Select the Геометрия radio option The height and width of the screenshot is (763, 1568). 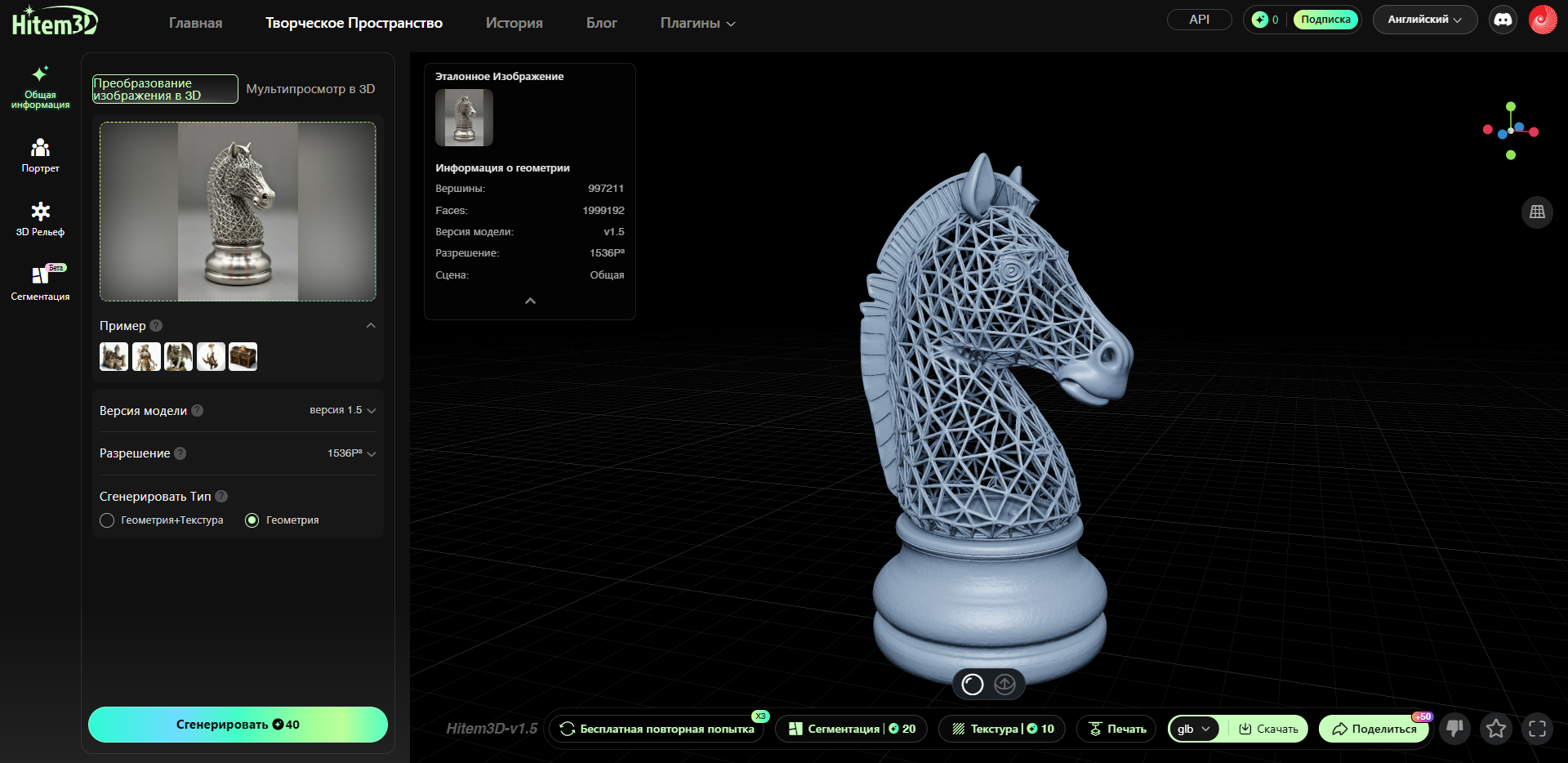(x=252, y=520)
